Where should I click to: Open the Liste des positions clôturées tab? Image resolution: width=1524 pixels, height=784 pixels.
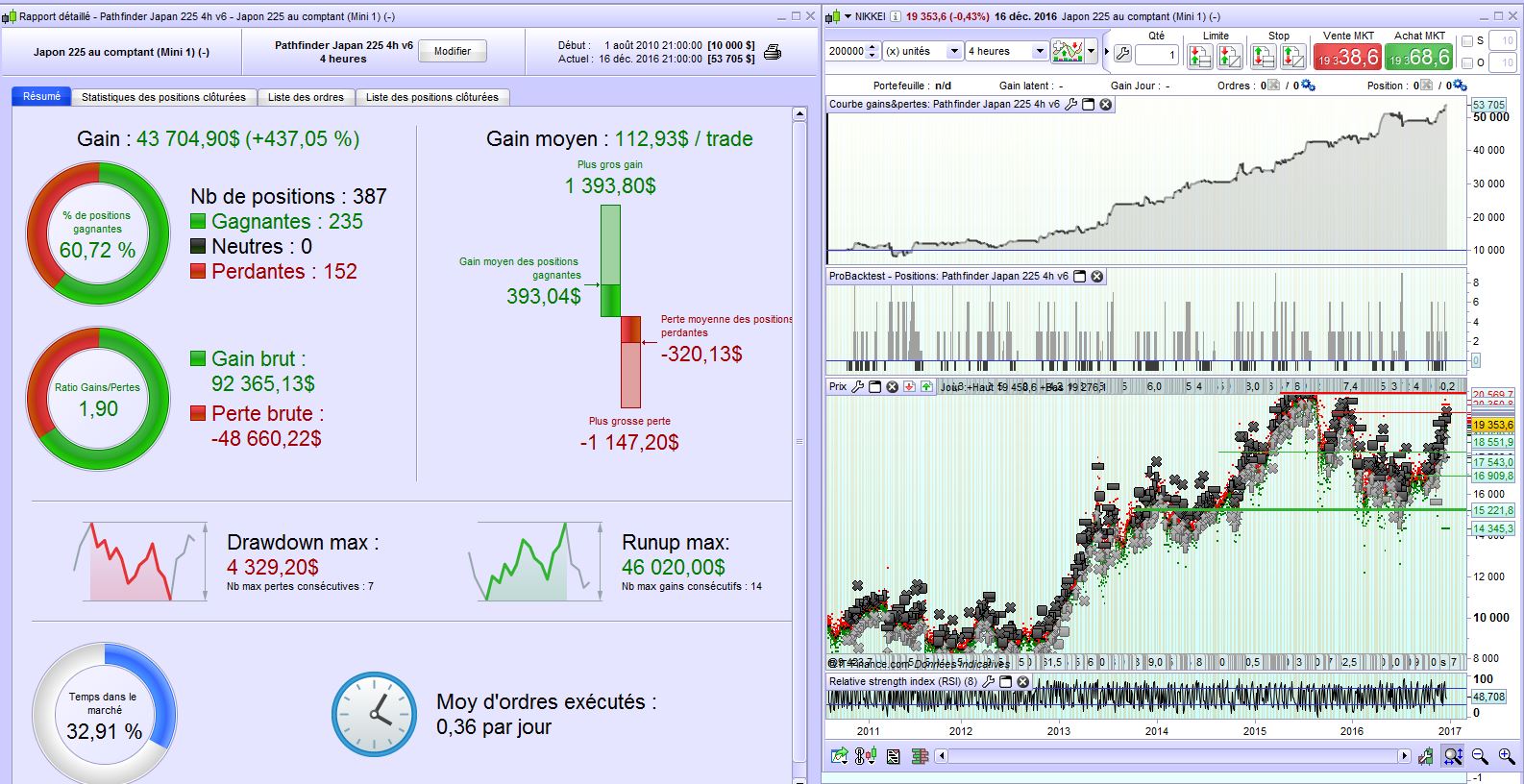click(x=432, y=97)
